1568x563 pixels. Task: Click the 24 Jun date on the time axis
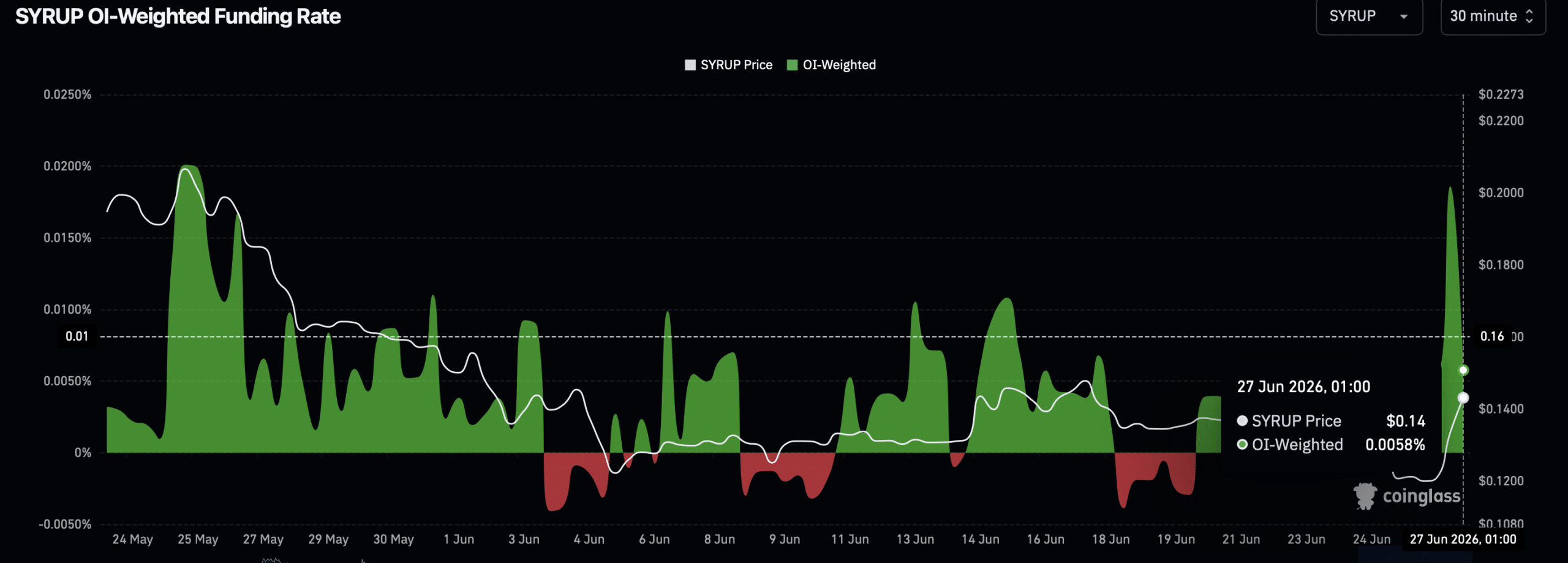[1372, 539]
